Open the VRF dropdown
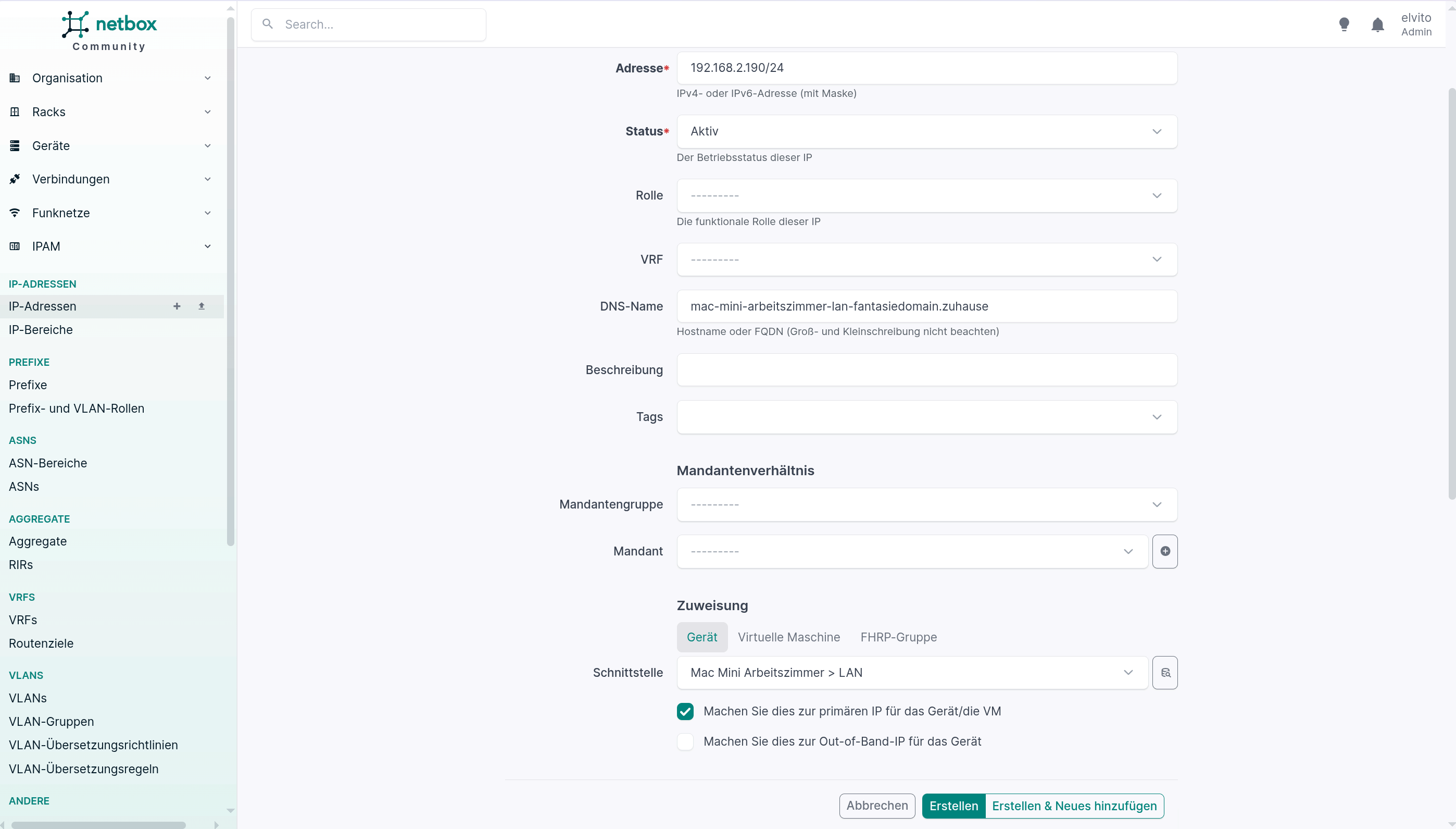 click(927, 259)
